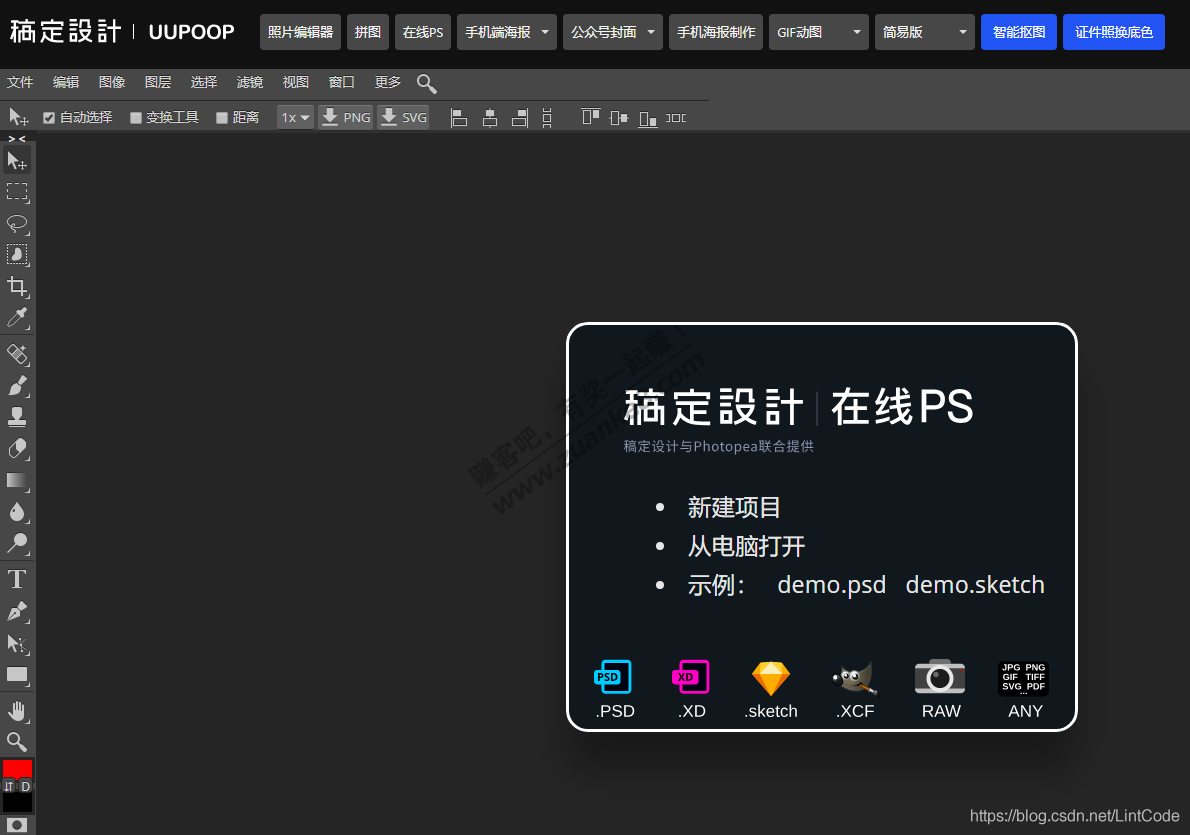
Task: Select the Gradient tool
Action: (17, 480)
